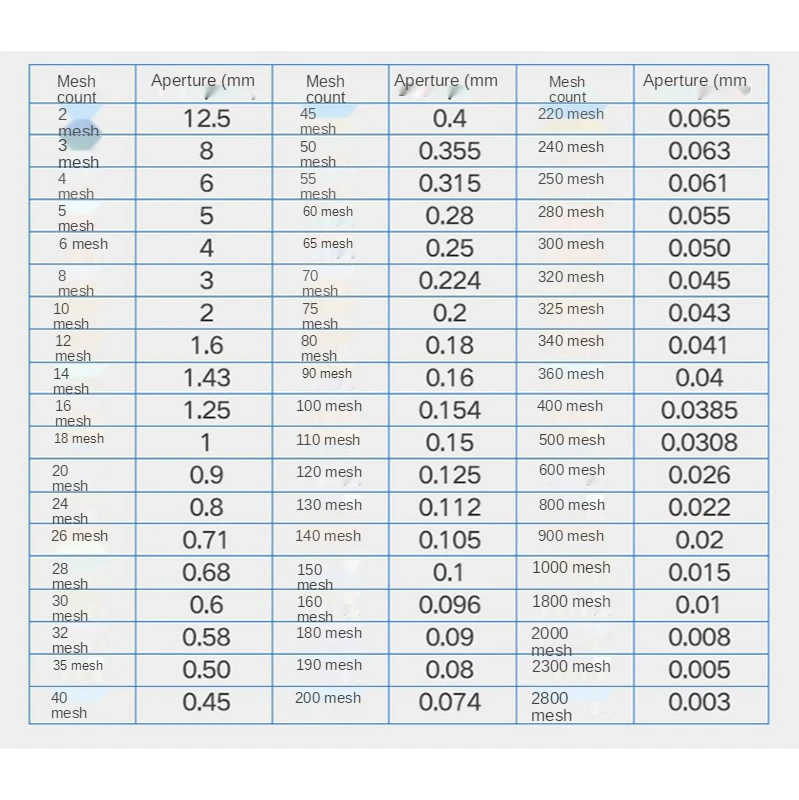This screenshot has height=800, width=799.
Task: Click the 0.003 aperture value
Action: 699,702
